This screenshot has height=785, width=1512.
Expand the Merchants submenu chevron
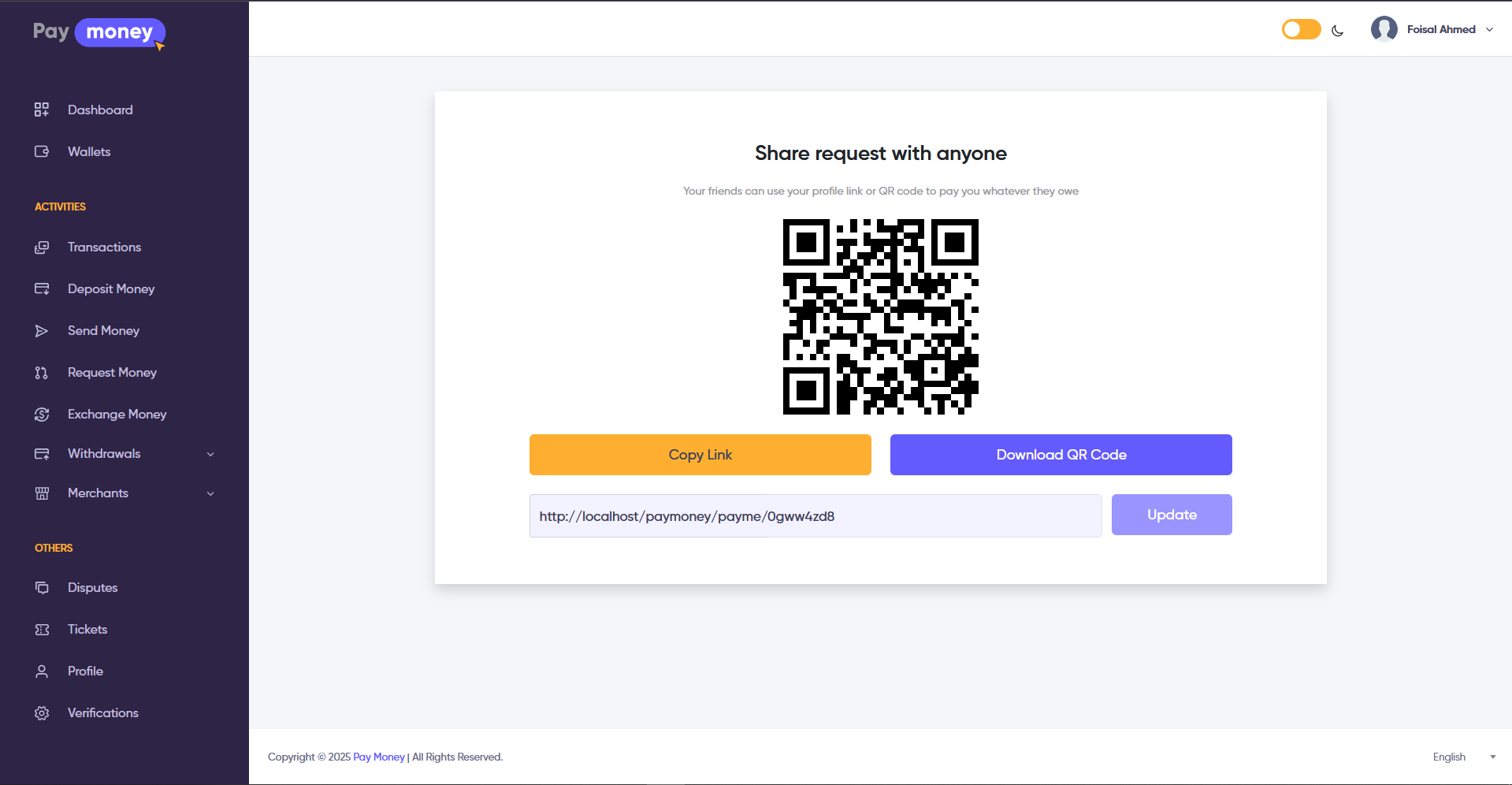[210, 494]
